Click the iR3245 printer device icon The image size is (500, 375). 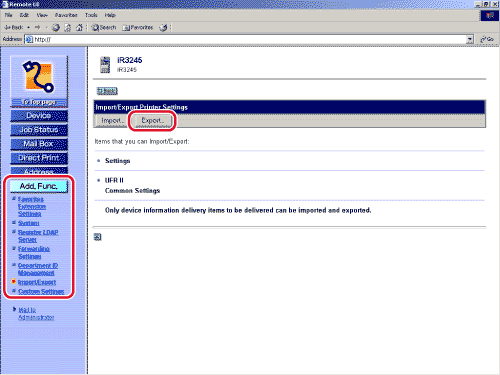tap(105, 65)
